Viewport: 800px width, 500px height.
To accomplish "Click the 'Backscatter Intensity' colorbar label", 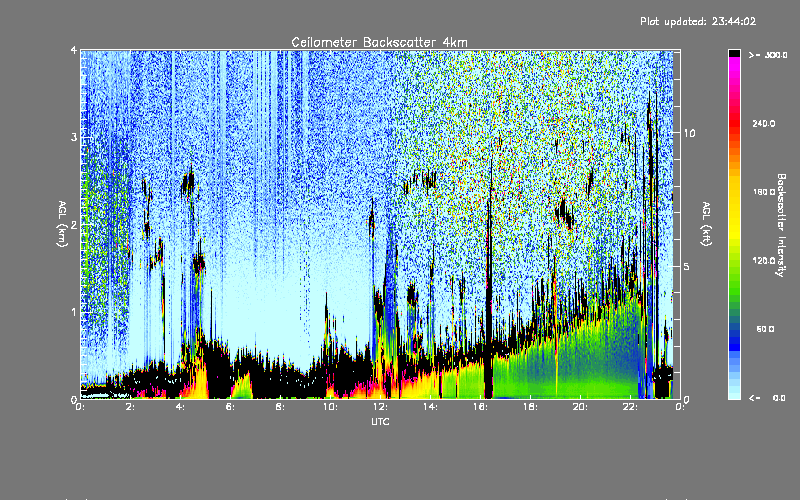I will tap(781, 225).
